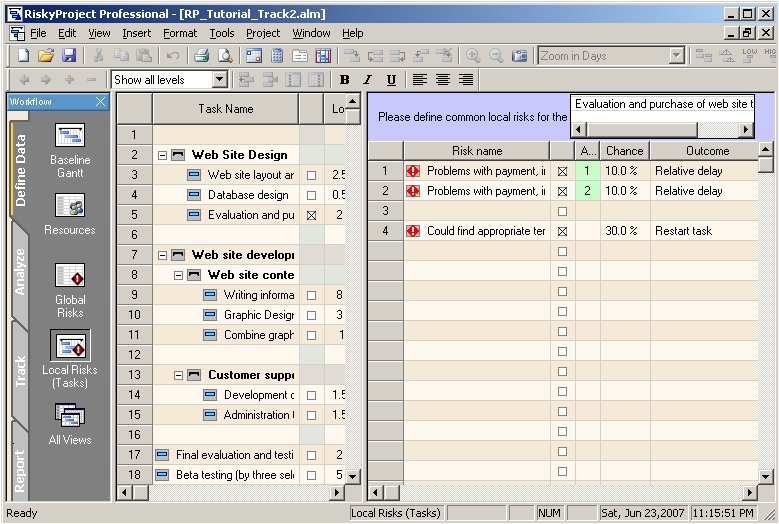Click the Print Preview magnifier icon
The image size is (779, 524).
225,55
